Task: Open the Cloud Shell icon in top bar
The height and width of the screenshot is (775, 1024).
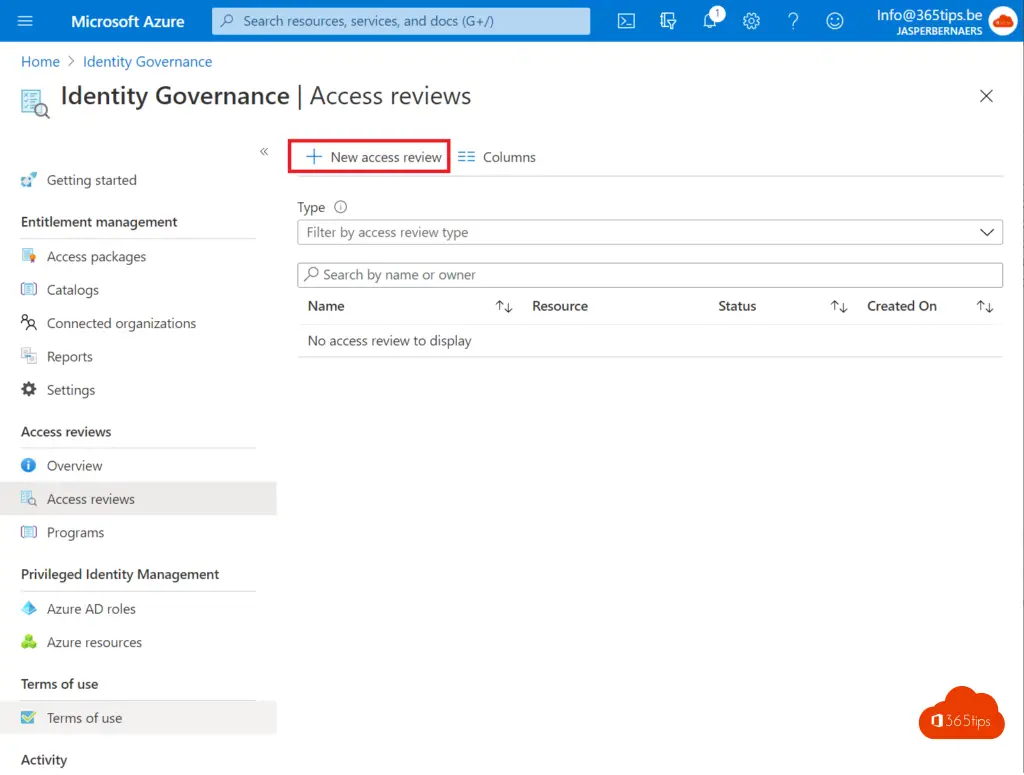Action: 626,21
